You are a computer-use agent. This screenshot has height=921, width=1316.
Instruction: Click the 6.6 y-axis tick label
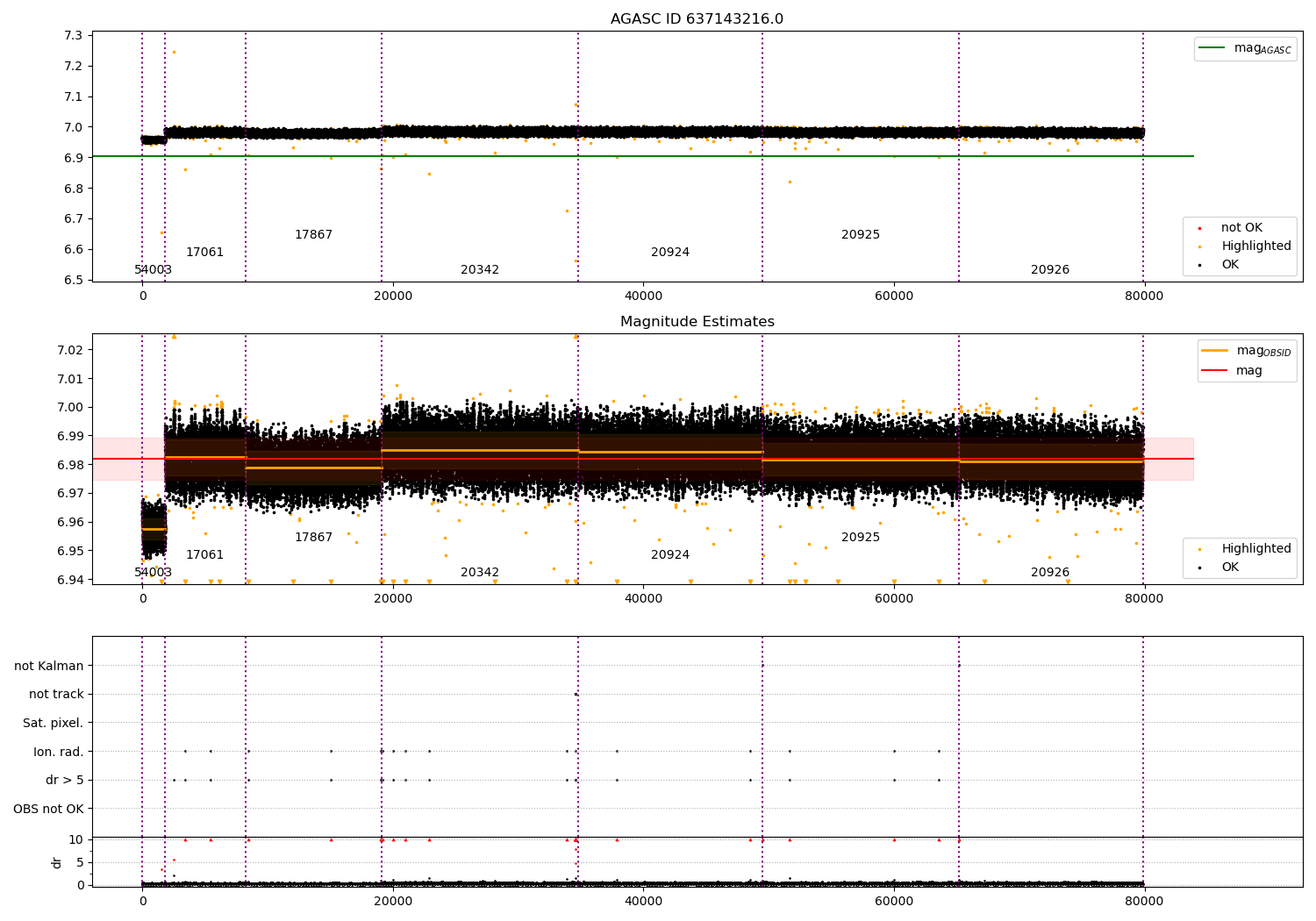[75, 250]
